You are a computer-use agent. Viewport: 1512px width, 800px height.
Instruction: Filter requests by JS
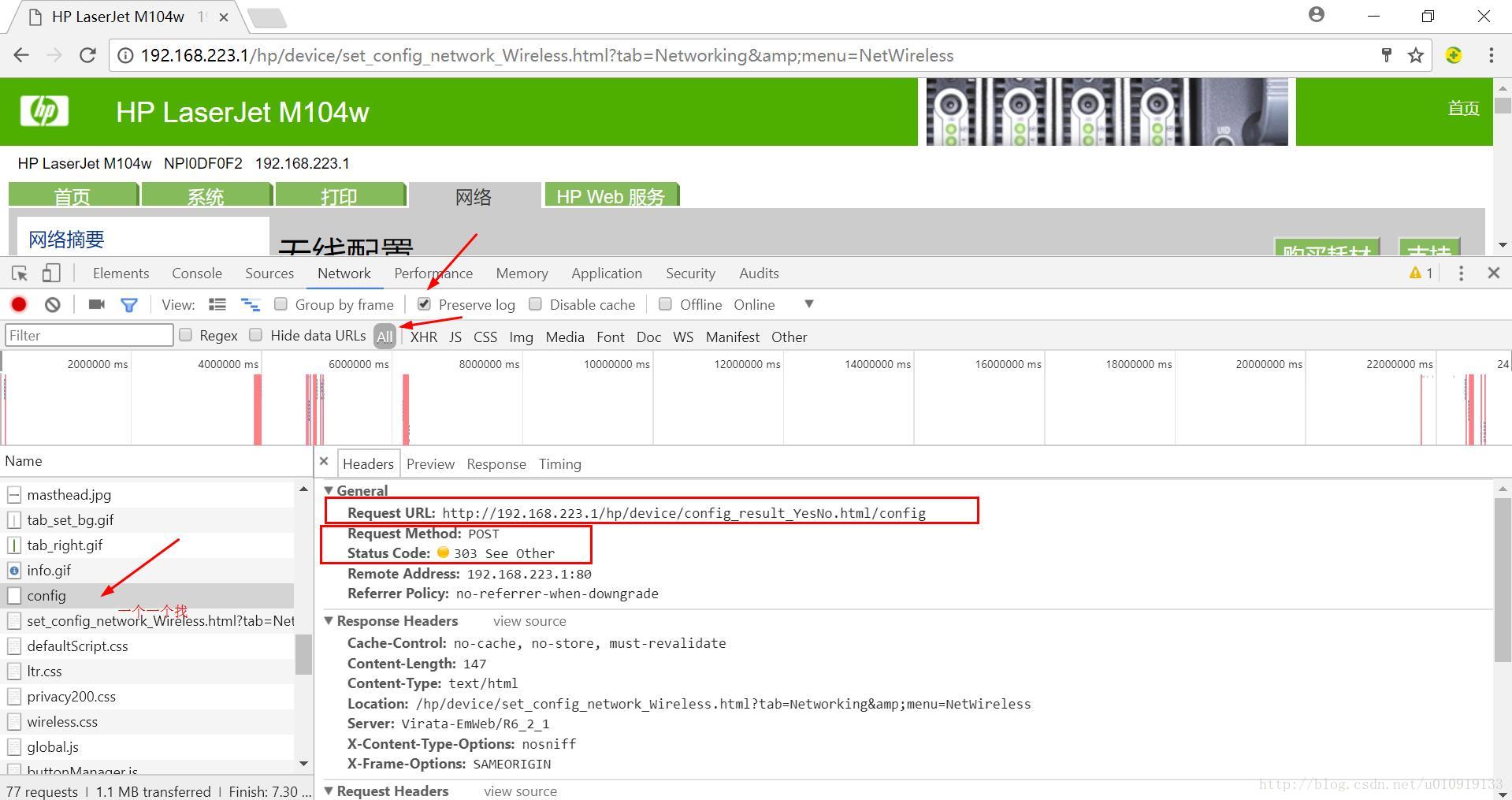click(x=455, y=337)
